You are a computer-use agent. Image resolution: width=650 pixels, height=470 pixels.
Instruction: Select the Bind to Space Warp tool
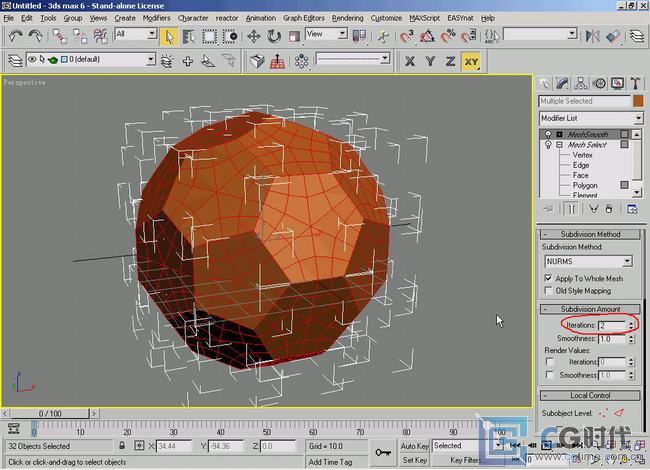pos(100,36)
